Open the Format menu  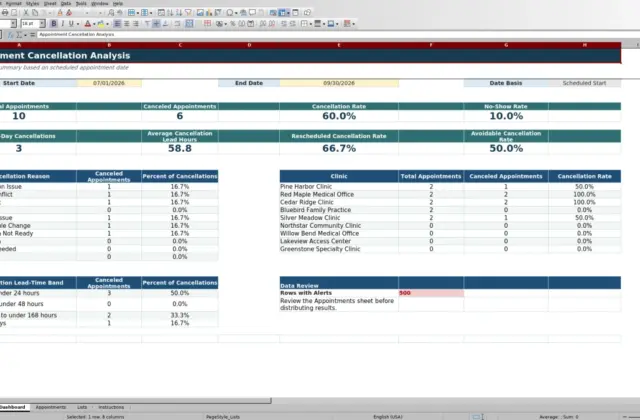13,3
